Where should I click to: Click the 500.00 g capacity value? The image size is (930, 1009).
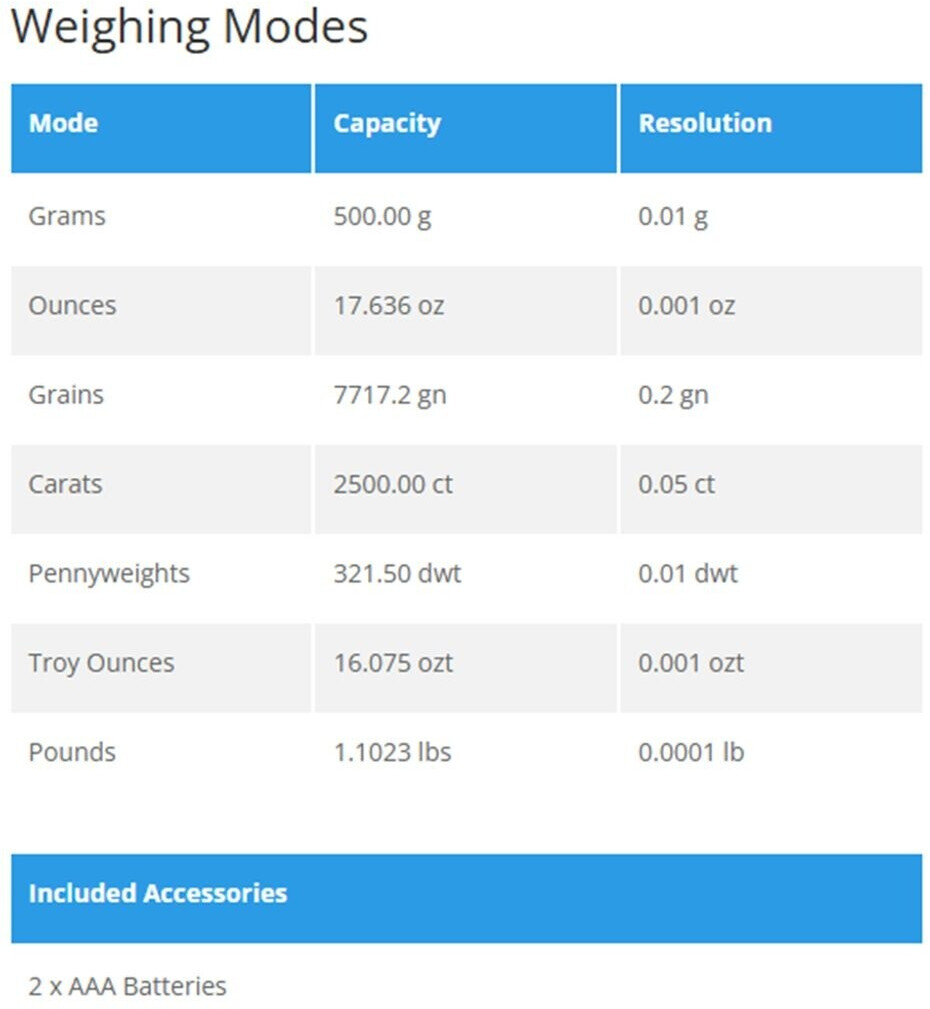point(383,216)
